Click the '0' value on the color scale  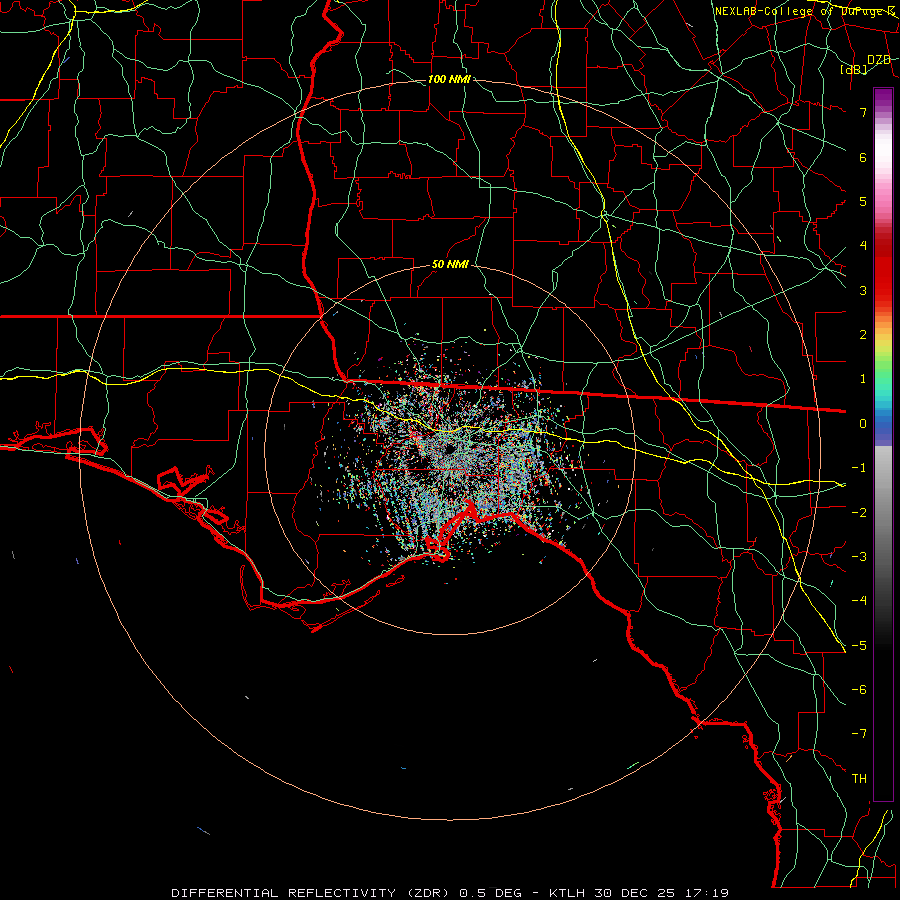[x=863, y=424]
